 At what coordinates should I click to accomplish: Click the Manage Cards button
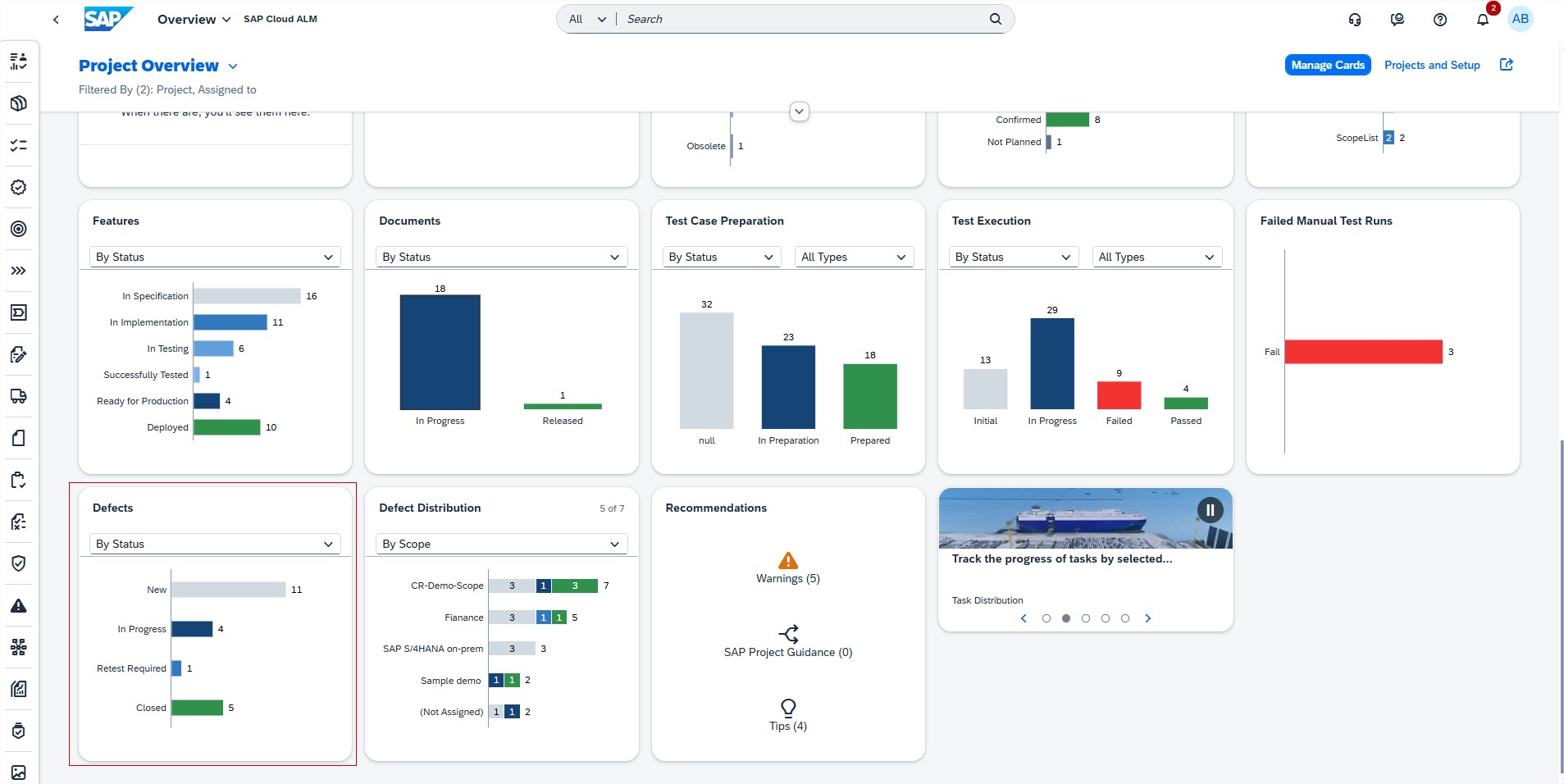1327,65
